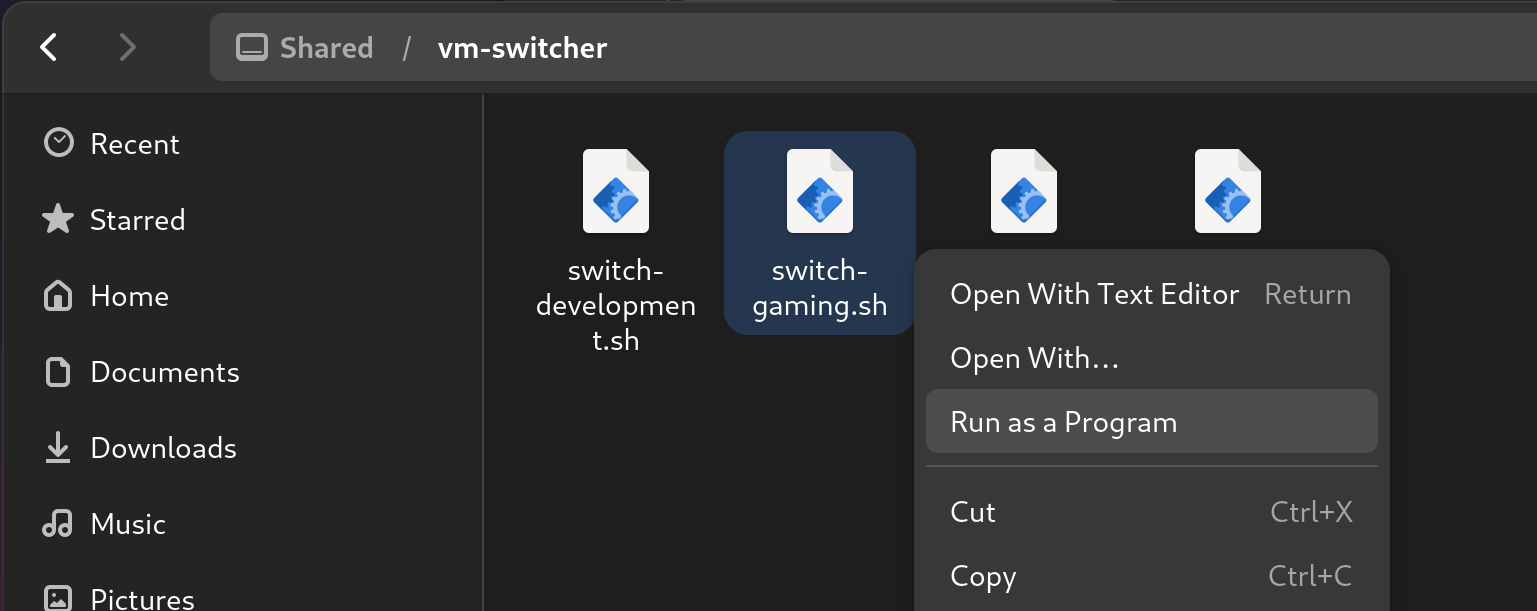Open Downloads folder from the sidebar
The width and height of the screenshot is (1537, 611).
click(163, 448)
